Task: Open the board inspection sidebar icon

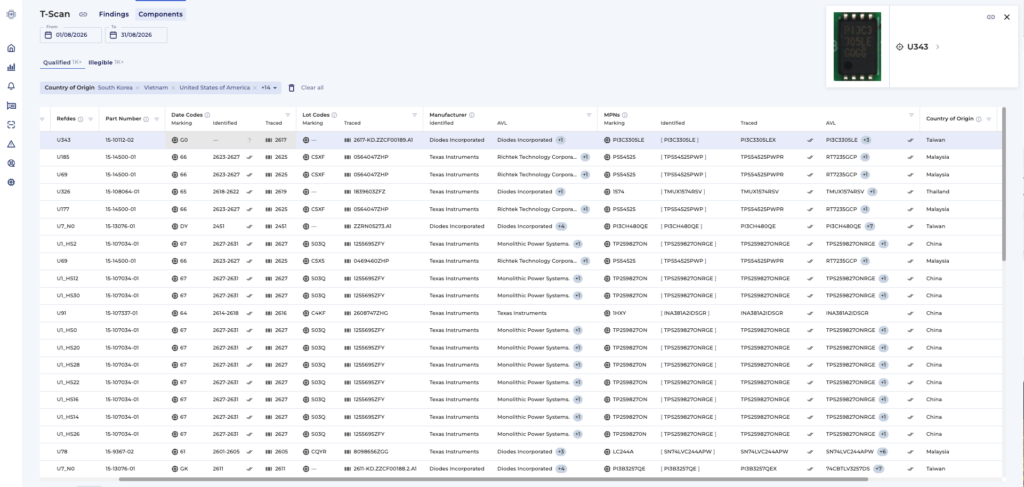Action: click(11, 105)
